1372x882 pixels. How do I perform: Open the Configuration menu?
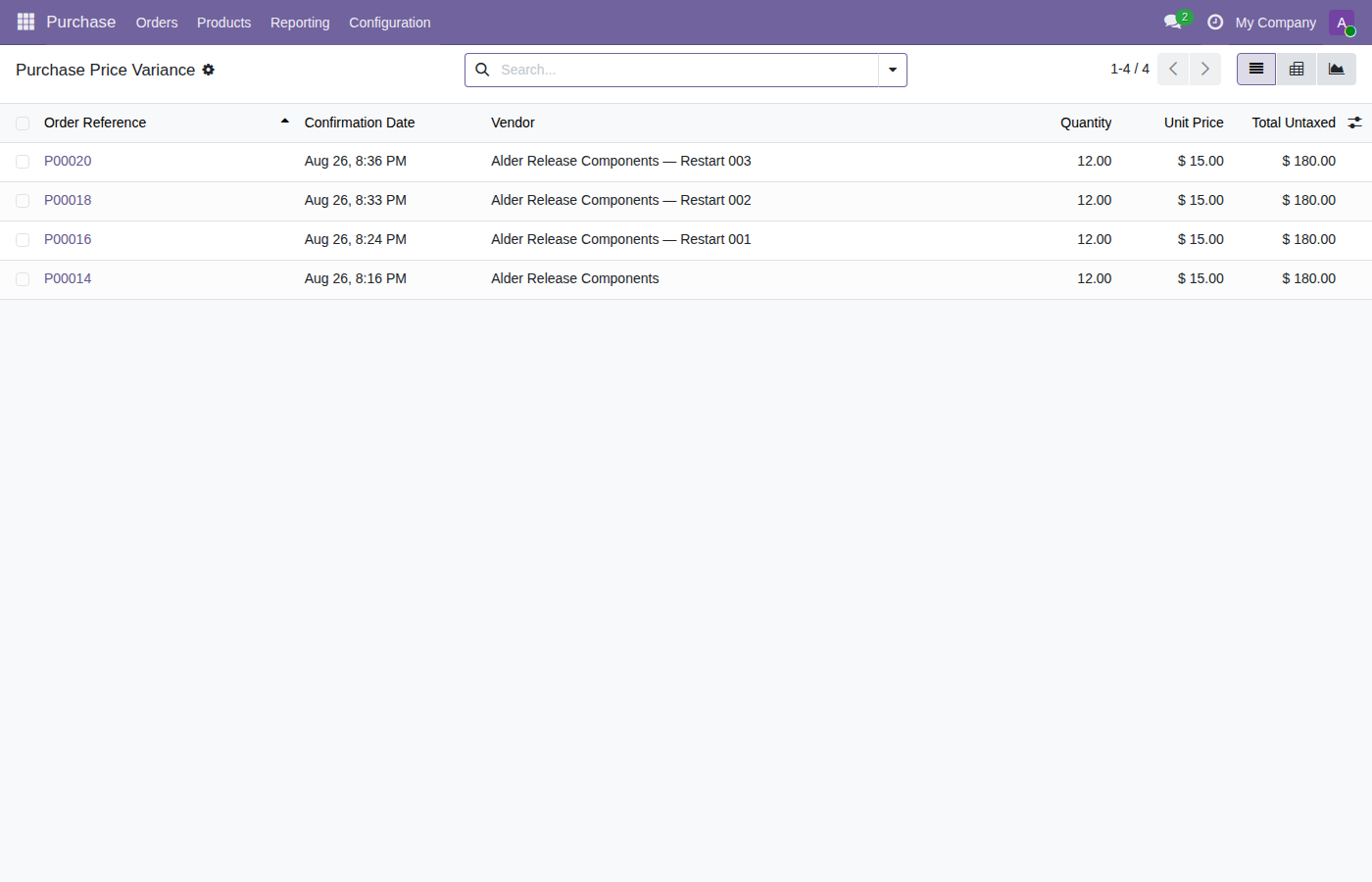click(x=390, y=23)
